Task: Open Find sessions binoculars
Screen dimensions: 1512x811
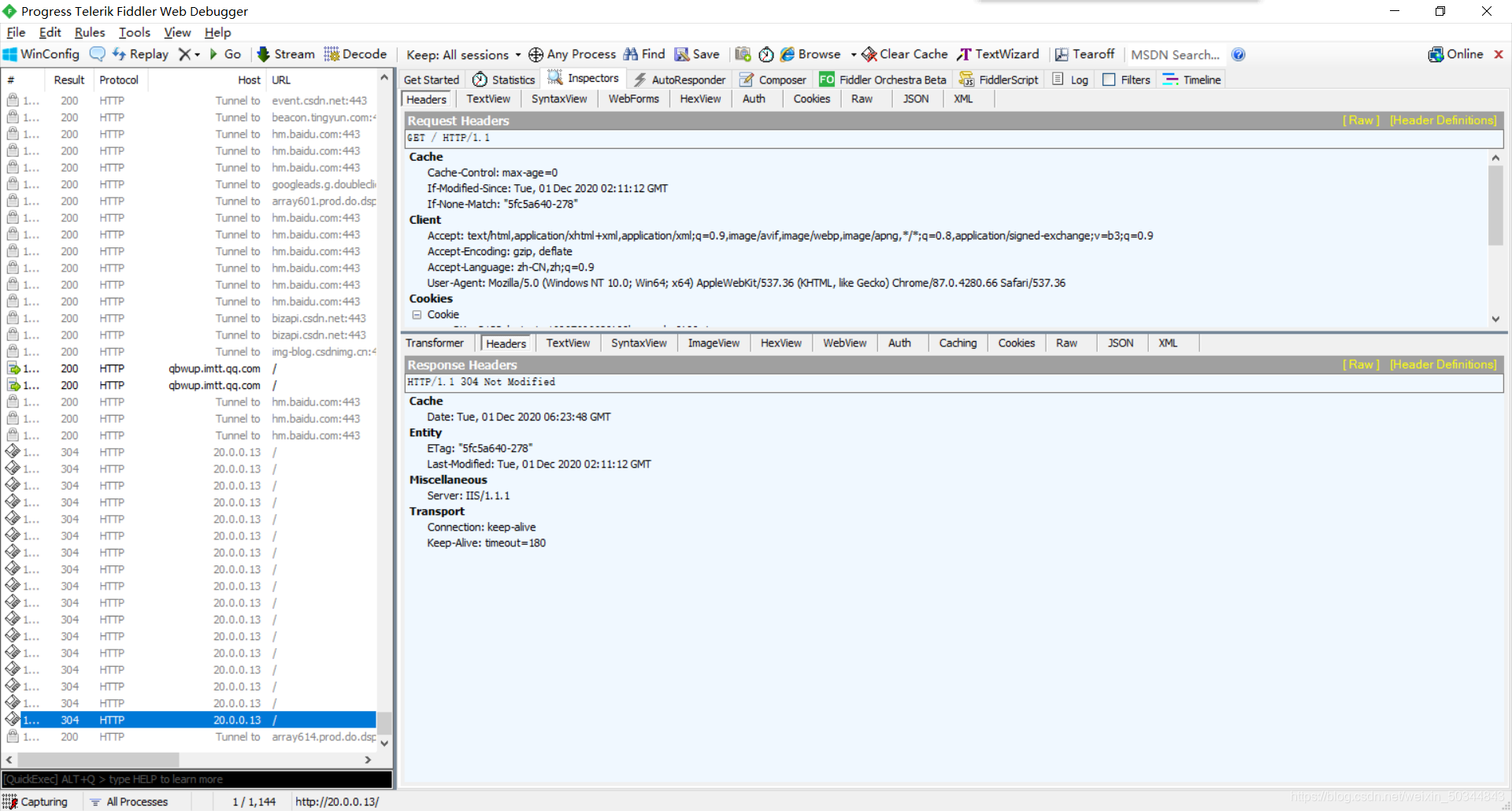Action: coord(644,54)
